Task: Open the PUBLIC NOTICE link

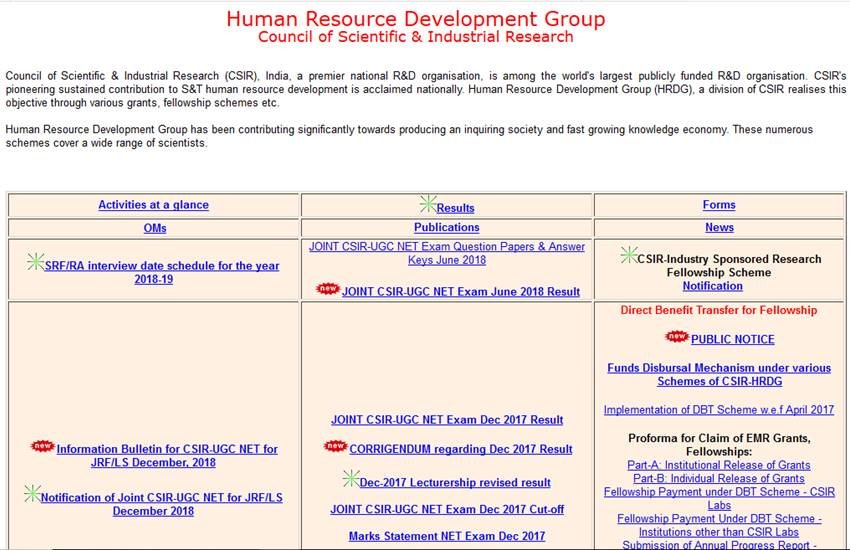Action: tap(732, 339)
